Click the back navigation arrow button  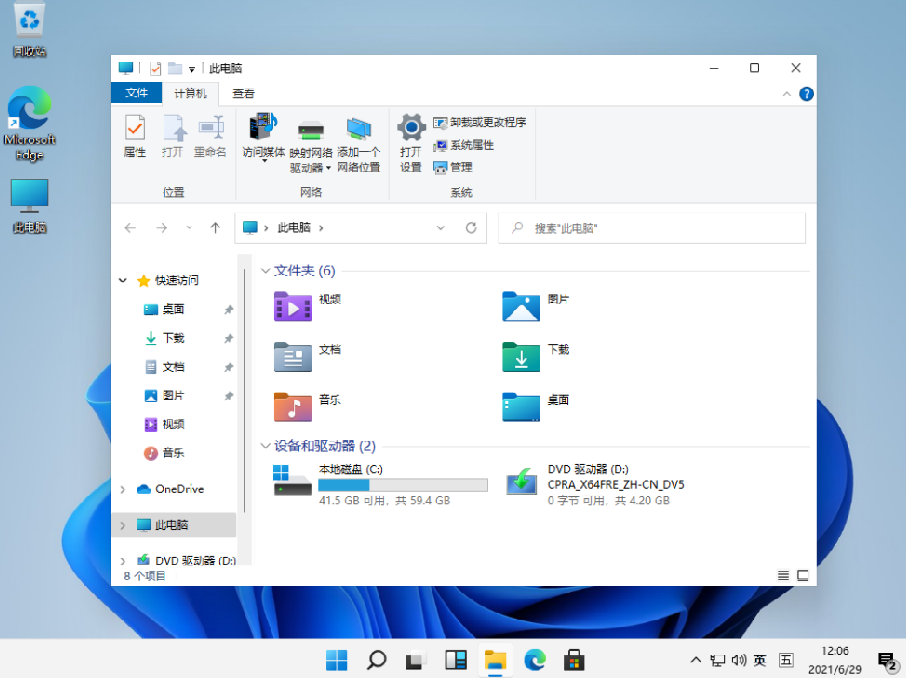(130, 227)
